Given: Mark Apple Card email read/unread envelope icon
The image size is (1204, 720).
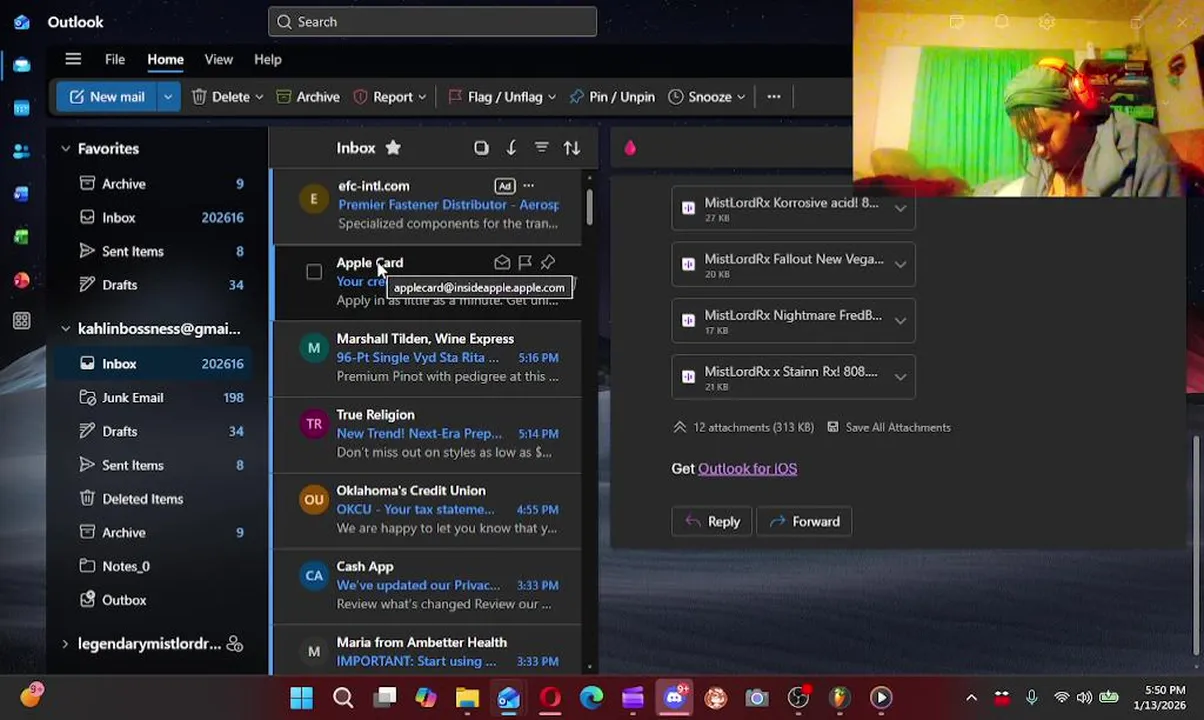Looking at the screenshot, I should [502, 262].
